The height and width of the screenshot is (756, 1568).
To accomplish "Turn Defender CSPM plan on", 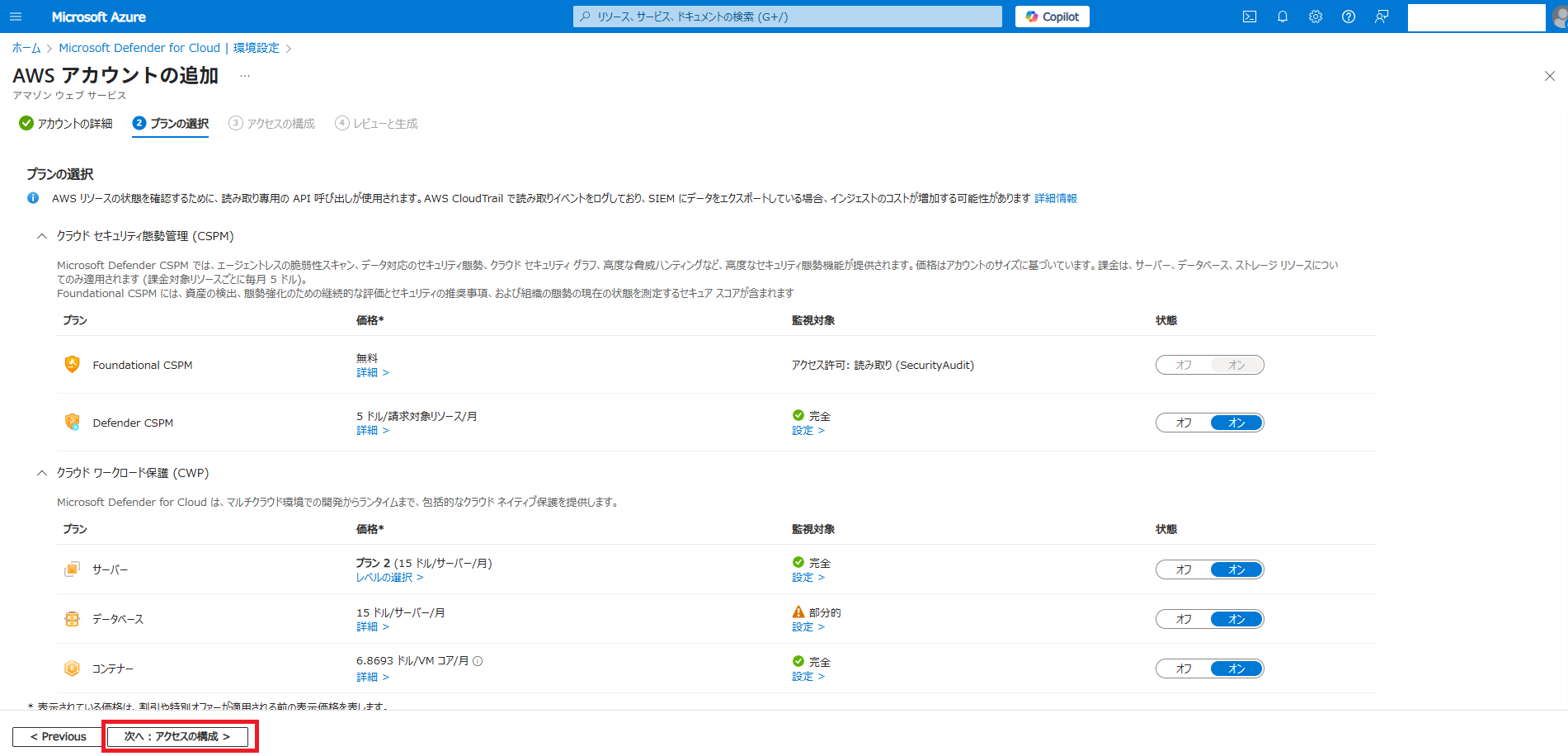I will 1236,423.
